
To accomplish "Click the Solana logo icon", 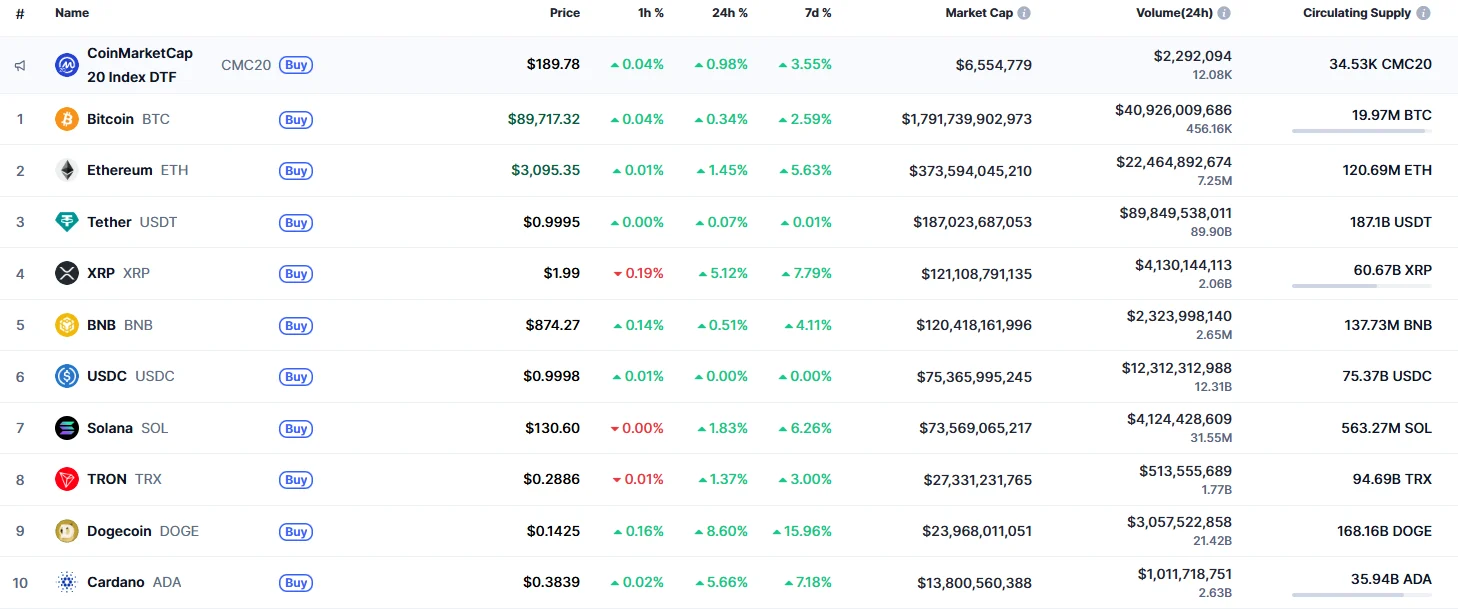I will click(x=67, y=428).
